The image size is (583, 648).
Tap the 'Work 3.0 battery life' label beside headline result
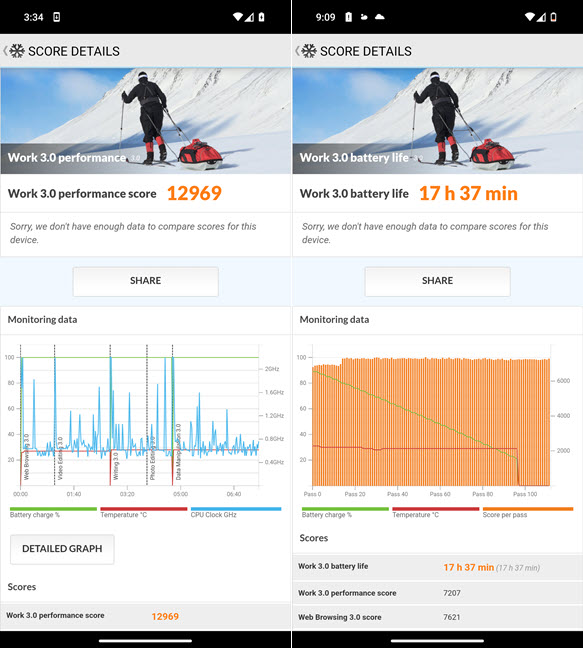pyautogui.click(x=354, y=194)
